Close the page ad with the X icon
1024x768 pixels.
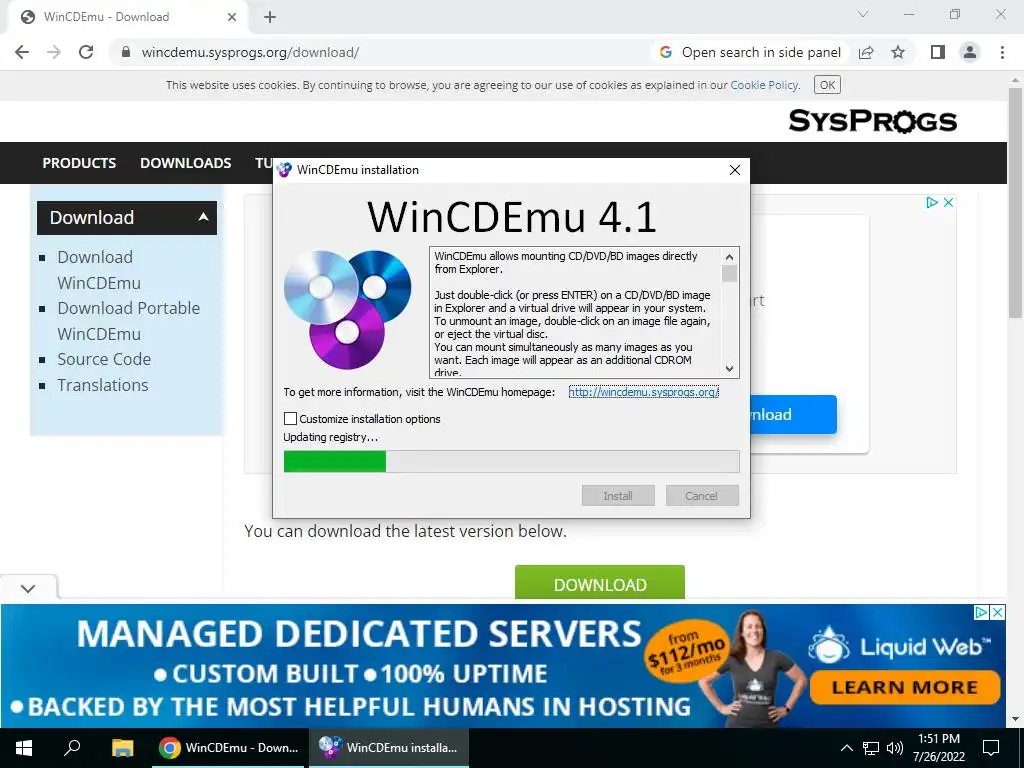pyautogui.click(x=948, y=202)
